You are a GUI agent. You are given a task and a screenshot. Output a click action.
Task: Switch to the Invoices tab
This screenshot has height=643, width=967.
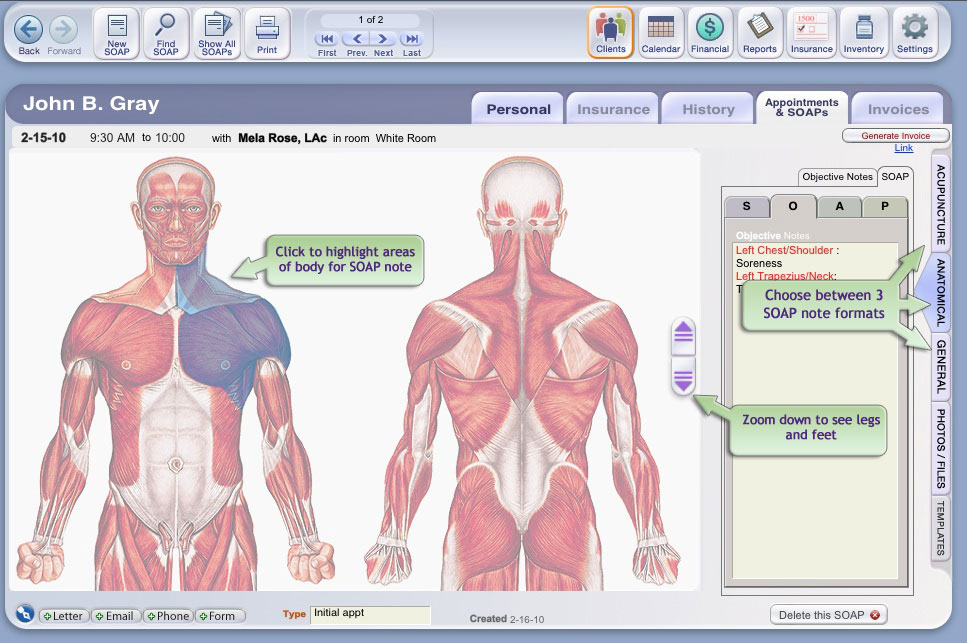pos(898,109)
